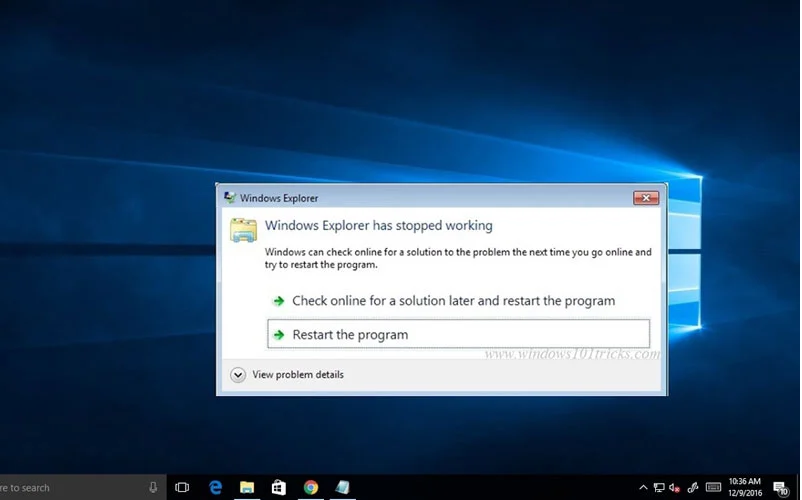Close the Windows Explorer error dialog

point(645,198)
